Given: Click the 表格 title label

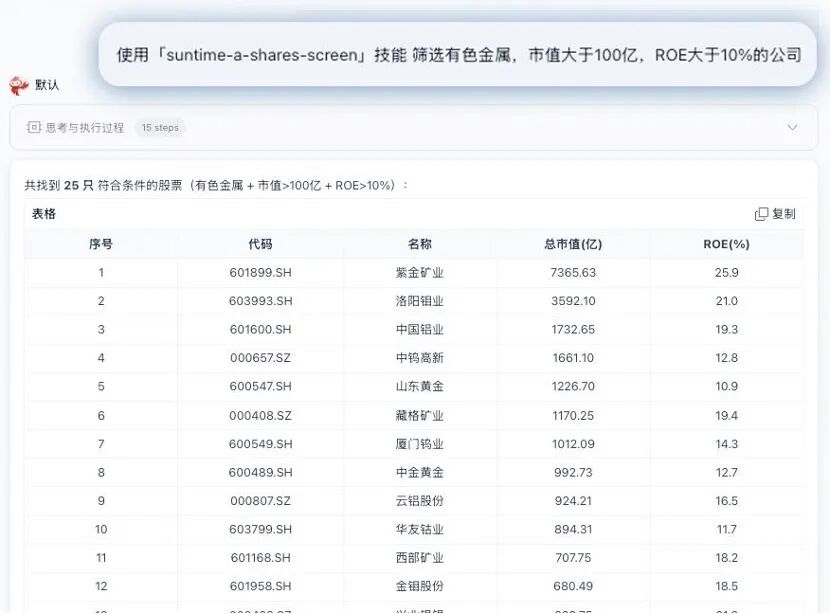Looking at the screenshot, I should pyautogui.click(x=44, y=214).
